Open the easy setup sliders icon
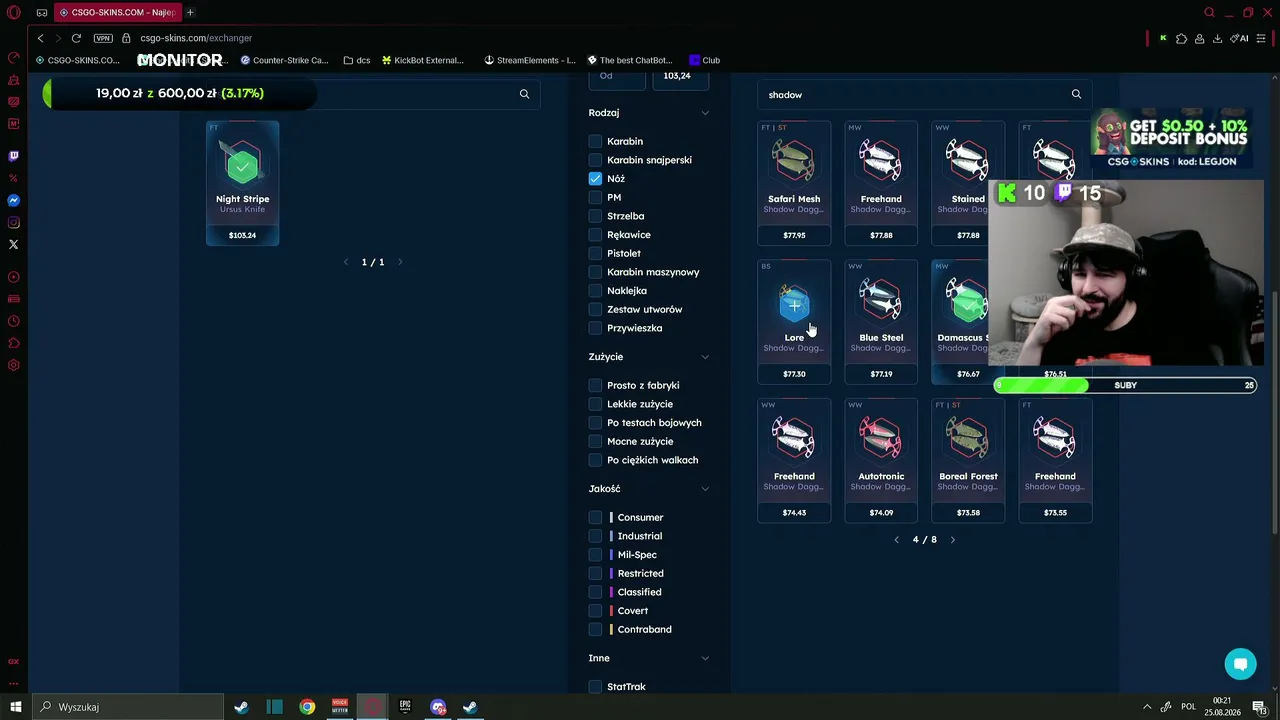 1263,38
